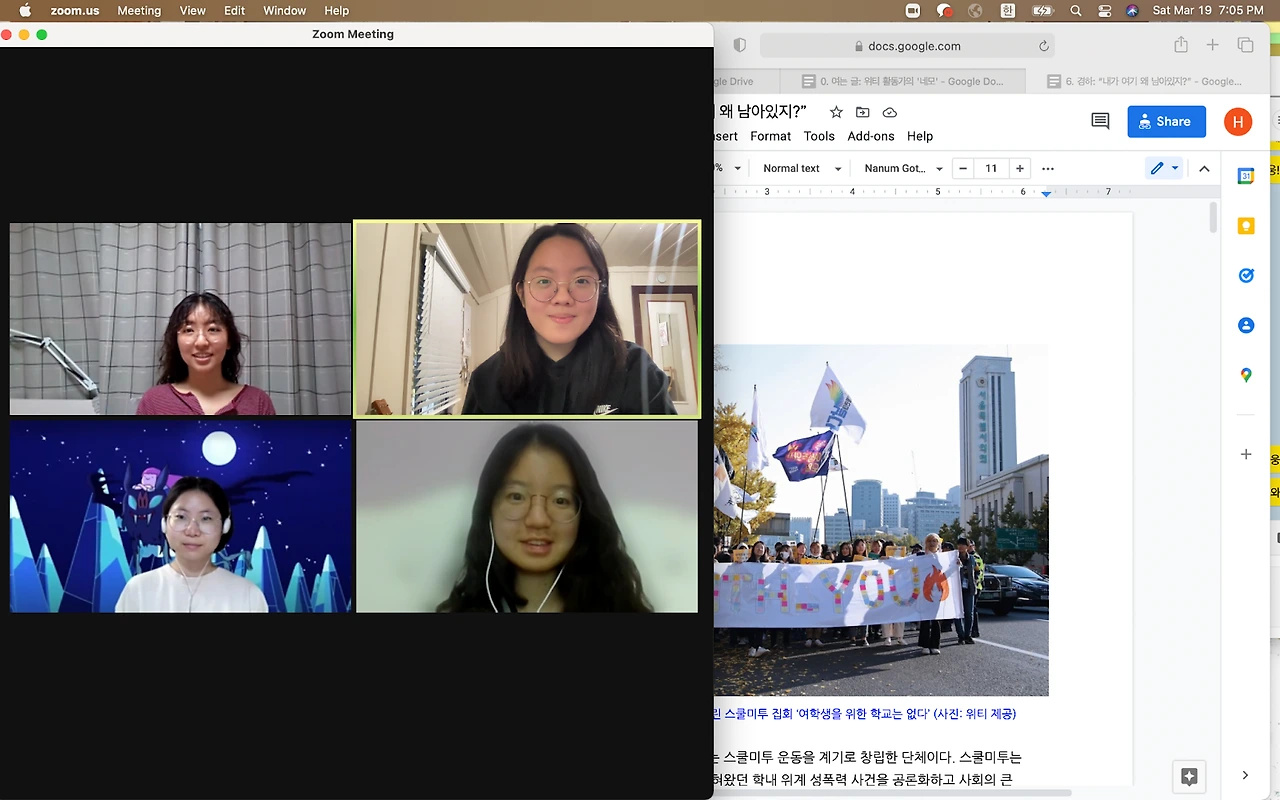Open the zoom percentage dropdown
1280x800 pixels.
tap(729, 168)
